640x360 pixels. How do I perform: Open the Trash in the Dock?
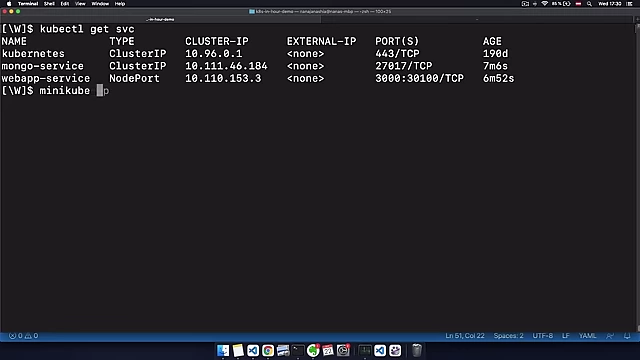[x=416, y=350]
